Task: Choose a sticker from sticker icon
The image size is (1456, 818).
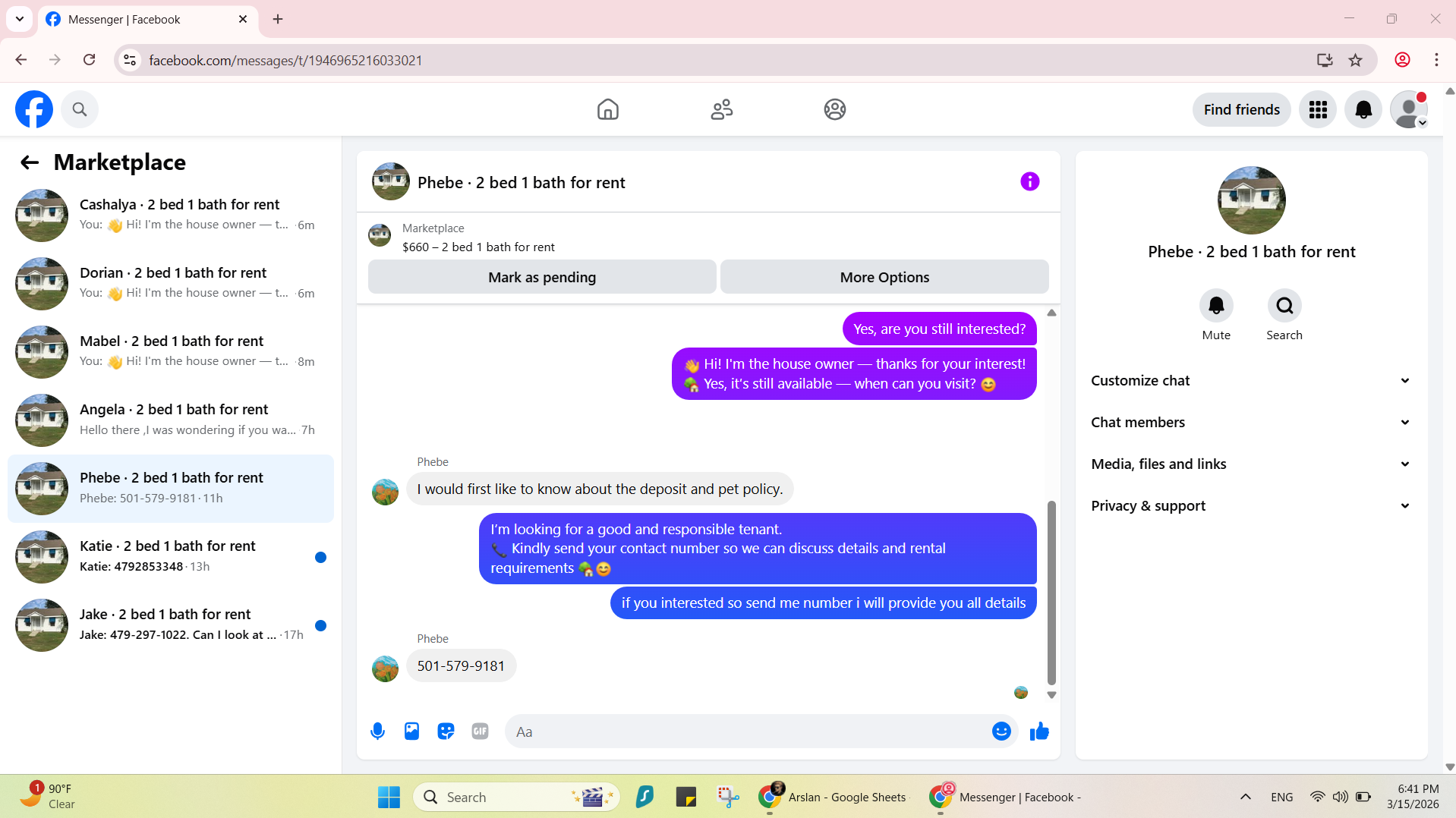Action: pyautogui.click(x=446, y=731)
